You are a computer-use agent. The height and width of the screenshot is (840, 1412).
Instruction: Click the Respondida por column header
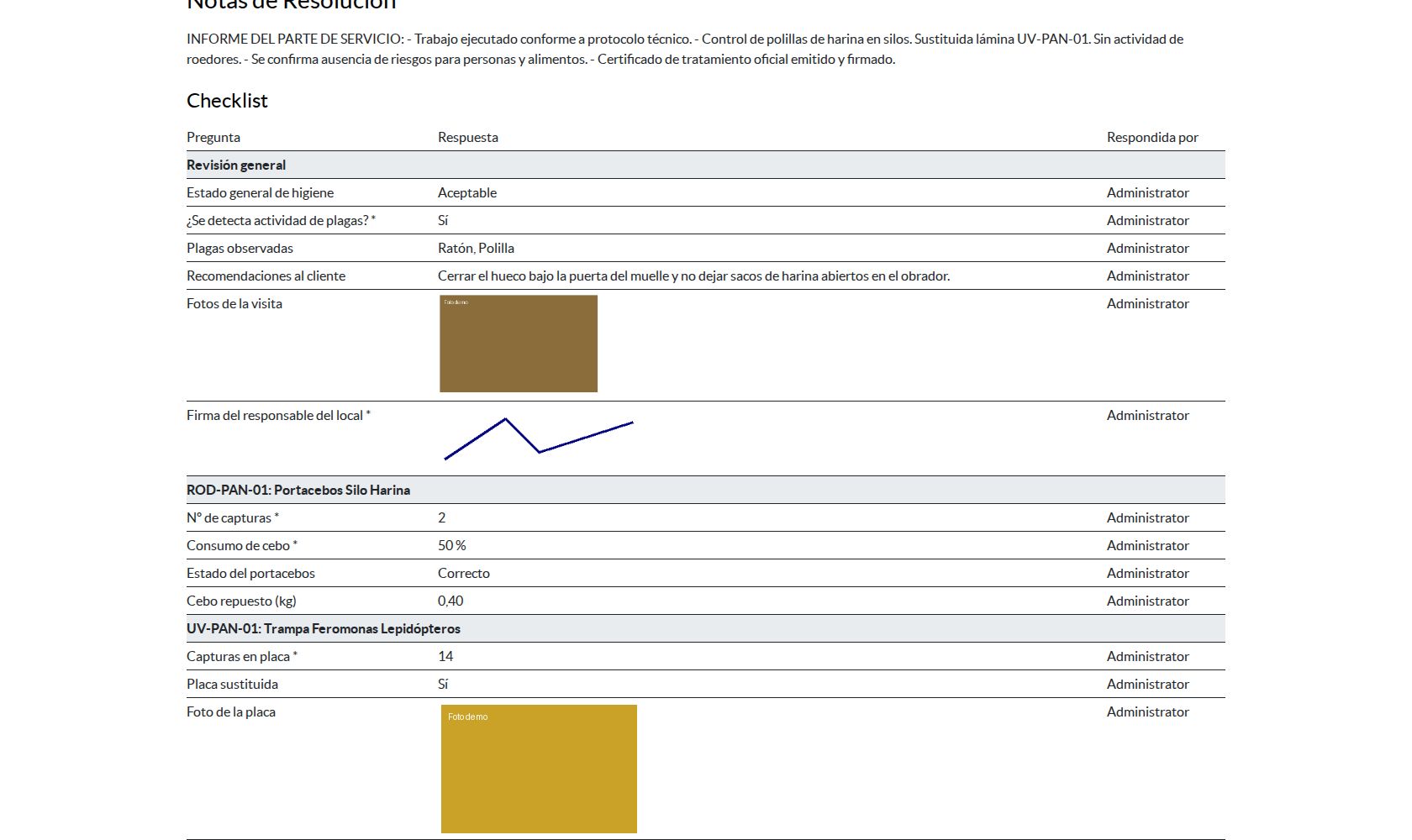pos(1152,137)
